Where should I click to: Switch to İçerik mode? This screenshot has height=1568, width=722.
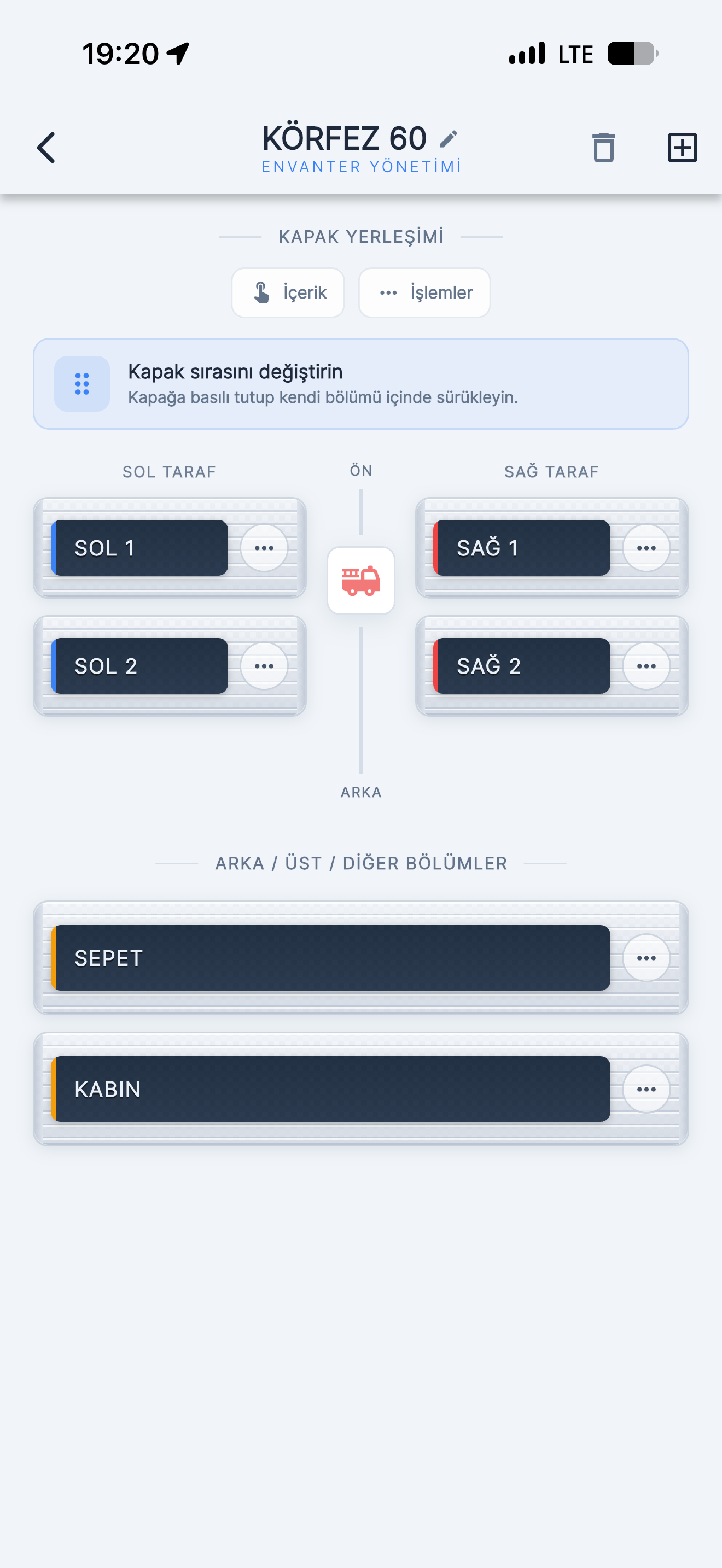(288, 293)
